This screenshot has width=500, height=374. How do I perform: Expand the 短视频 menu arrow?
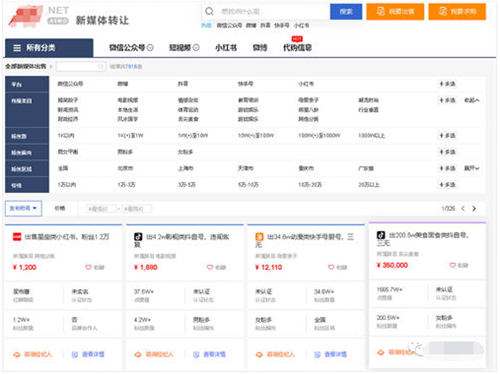tap(196, 48)
